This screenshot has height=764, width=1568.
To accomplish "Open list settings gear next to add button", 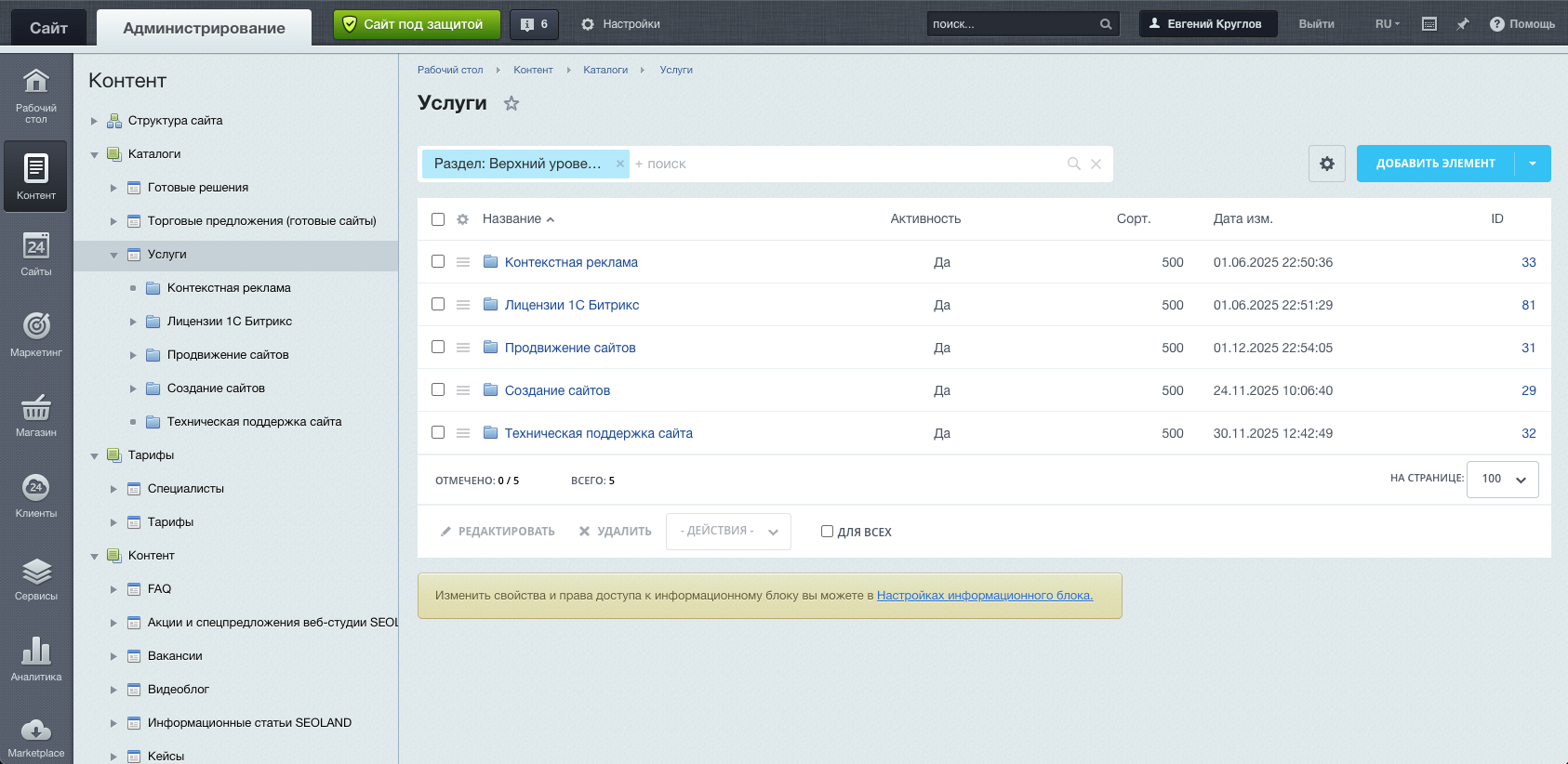I will (x=1326, y=164).
